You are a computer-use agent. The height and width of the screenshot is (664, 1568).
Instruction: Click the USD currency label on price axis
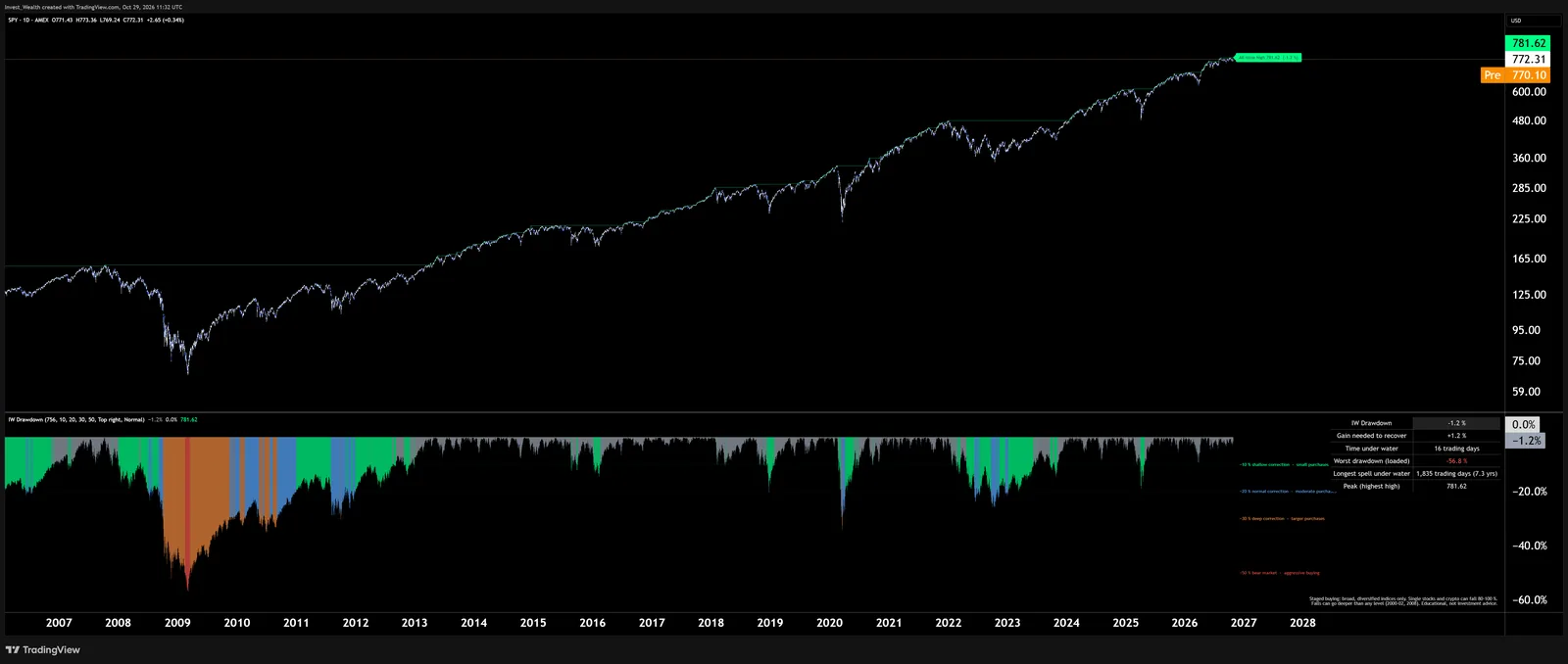[x=1516, y=21]
